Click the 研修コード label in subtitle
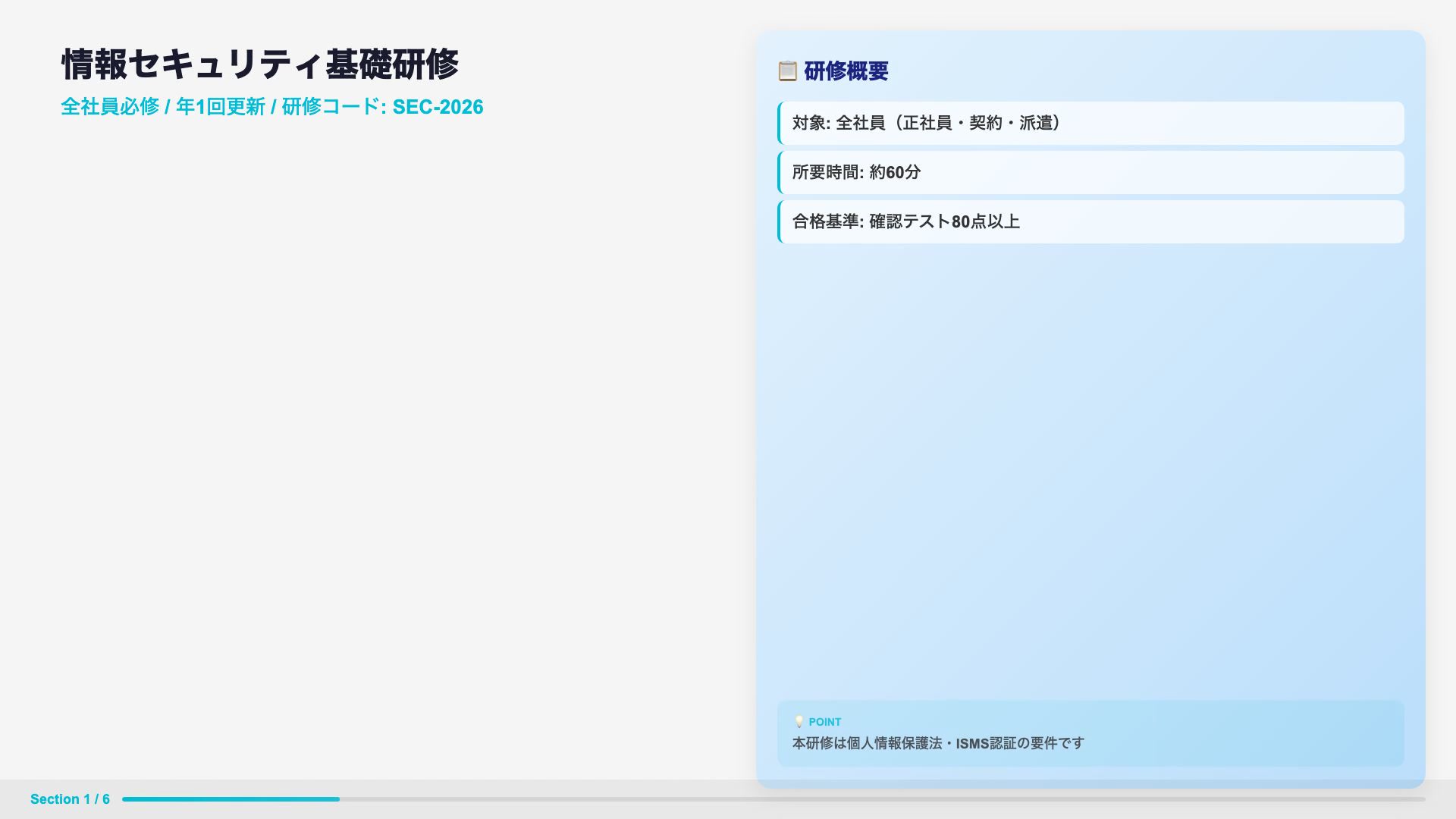 click(x=330, y=107)
